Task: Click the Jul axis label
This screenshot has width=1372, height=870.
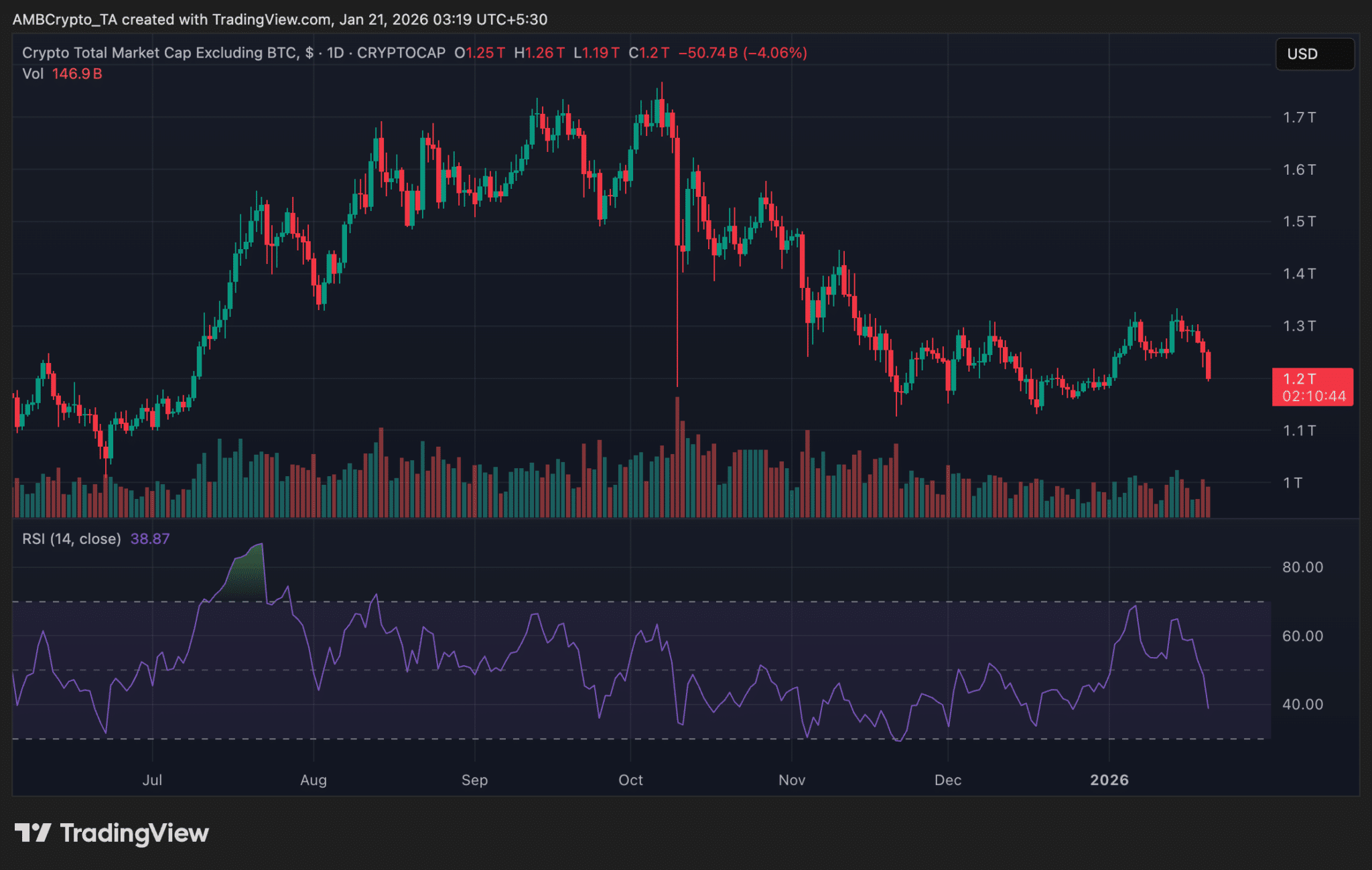Action: point(153,780)
